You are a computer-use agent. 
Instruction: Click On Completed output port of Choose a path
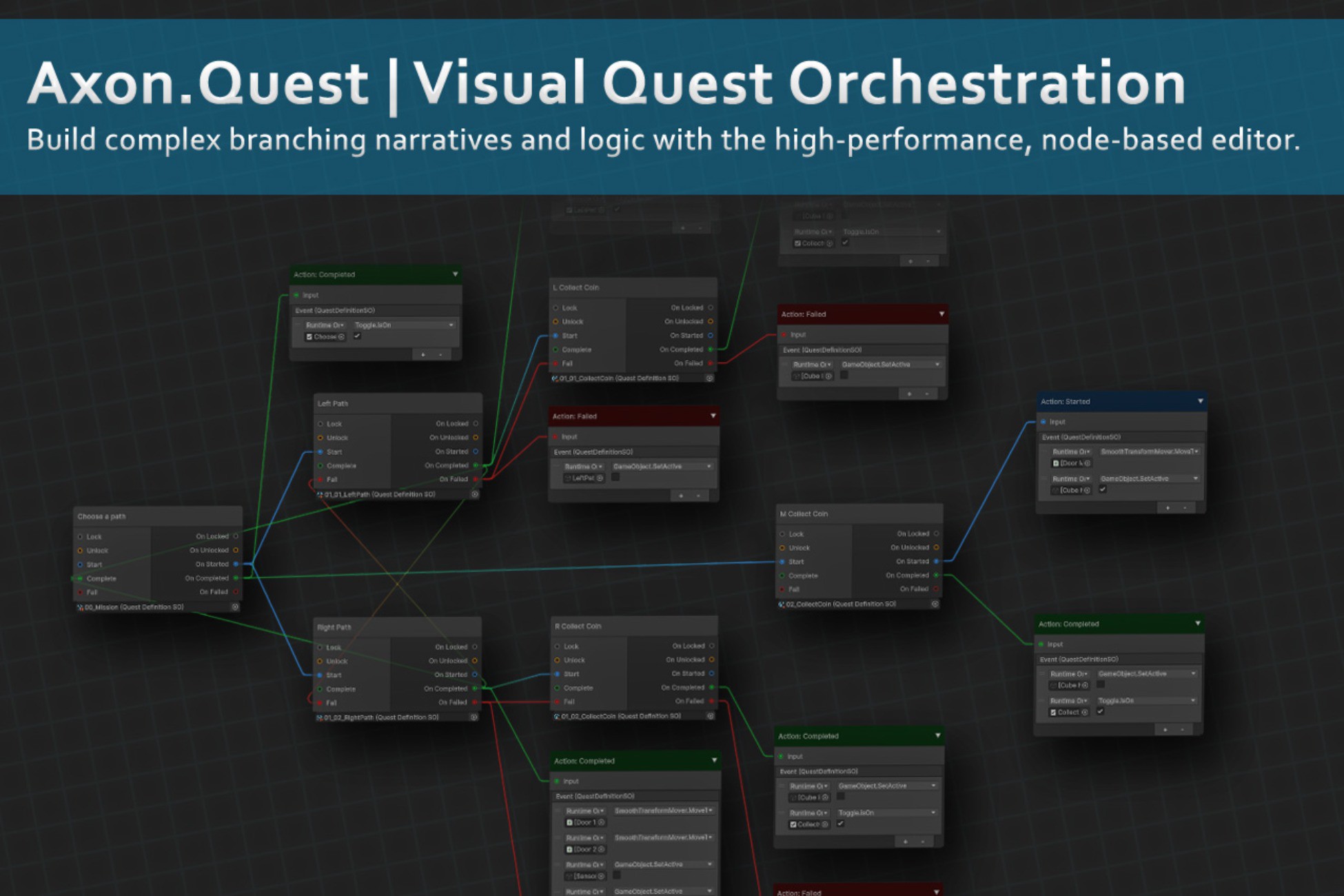click(236, 578)
